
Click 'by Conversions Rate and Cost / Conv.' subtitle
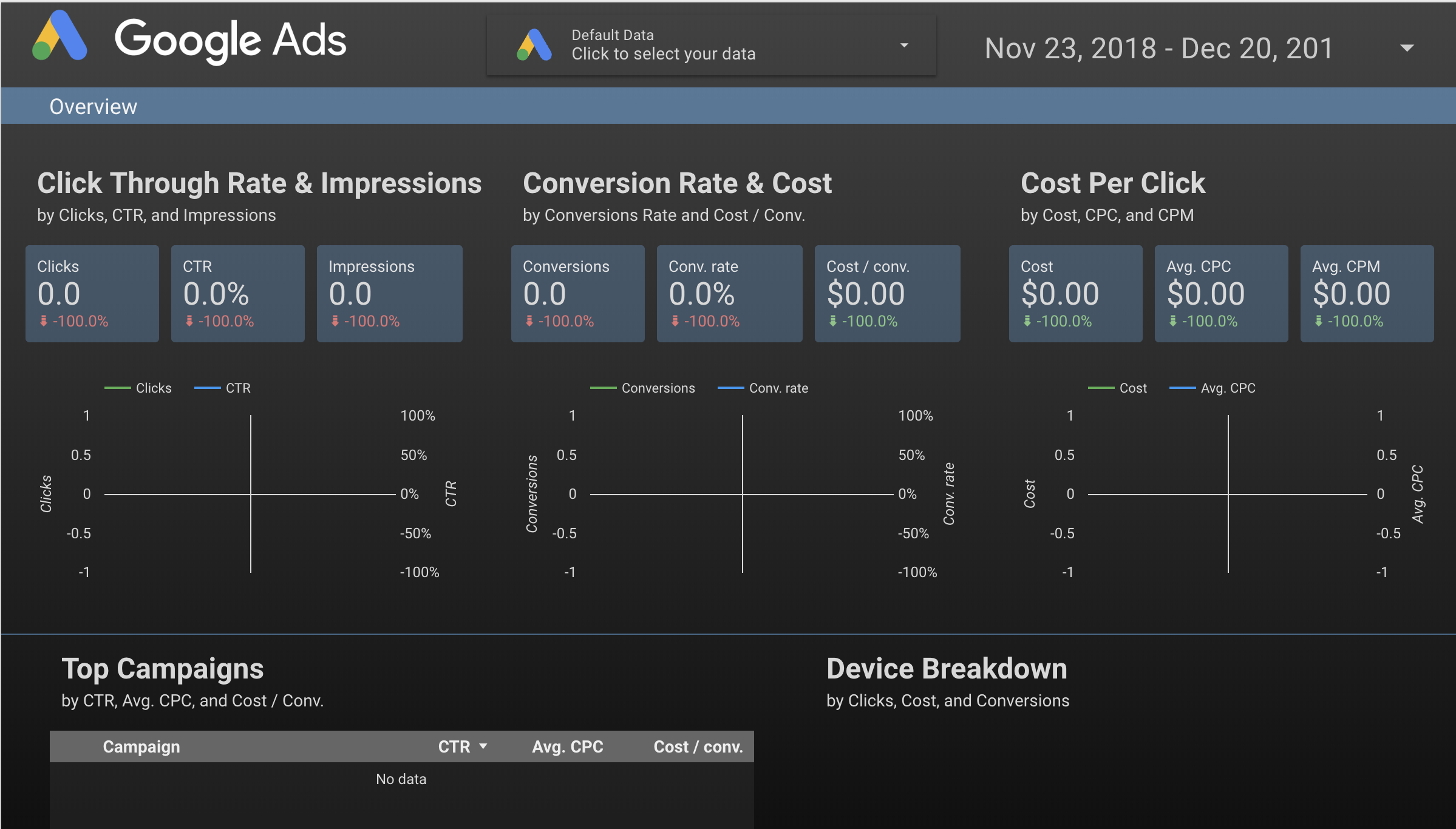coord(664,215)
